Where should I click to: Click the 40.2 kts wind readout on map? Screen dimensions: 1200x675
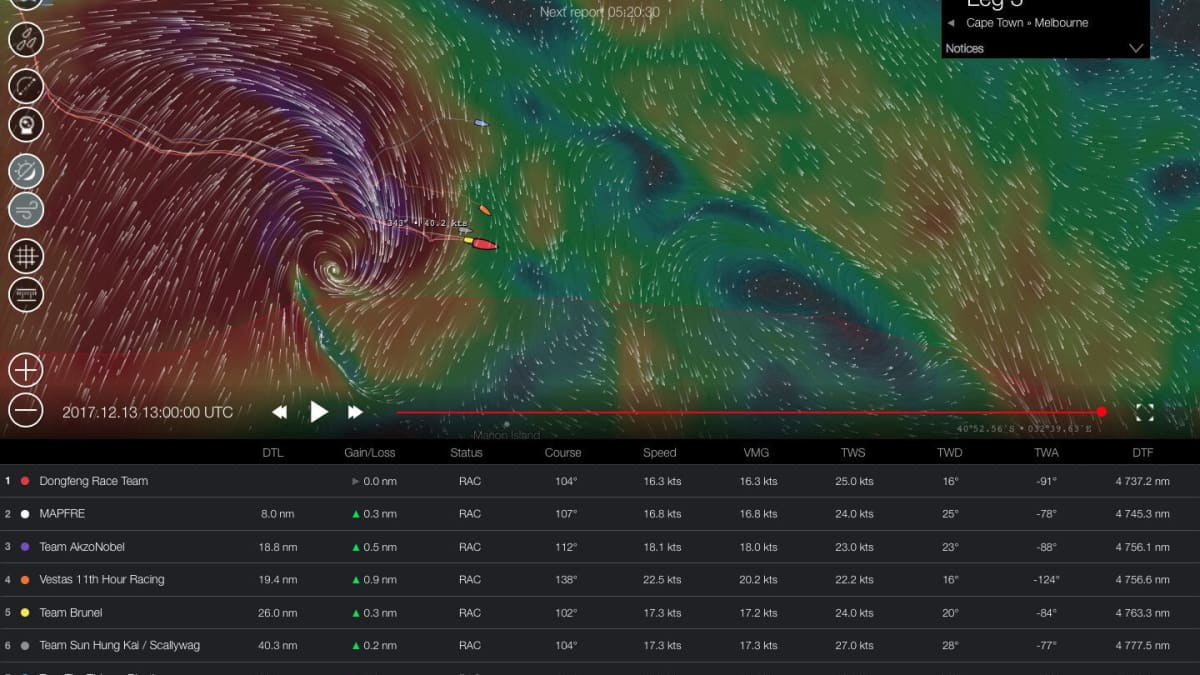pos(445,223)
